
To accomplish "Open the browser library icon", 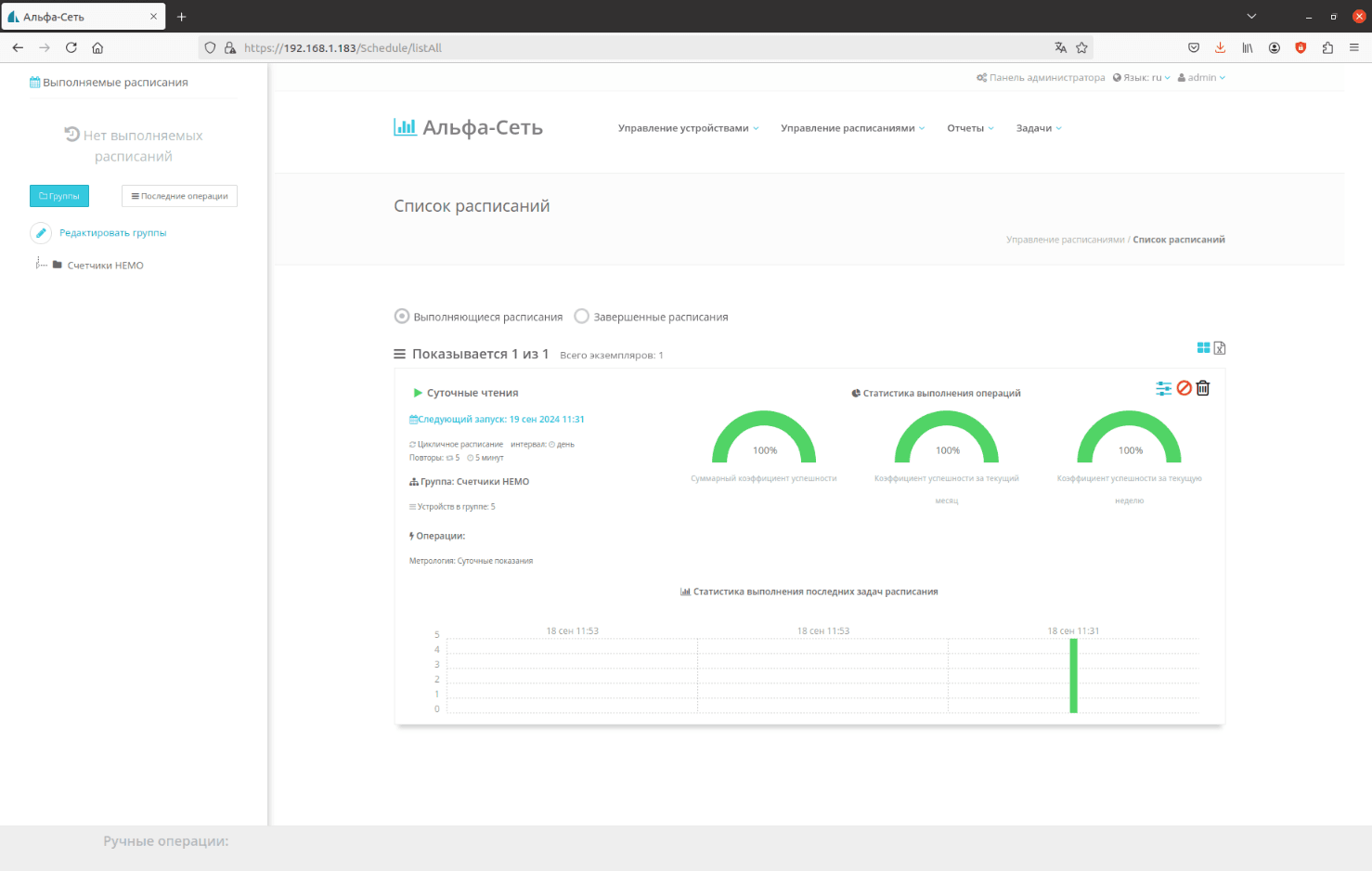I will coord(1248,47).
